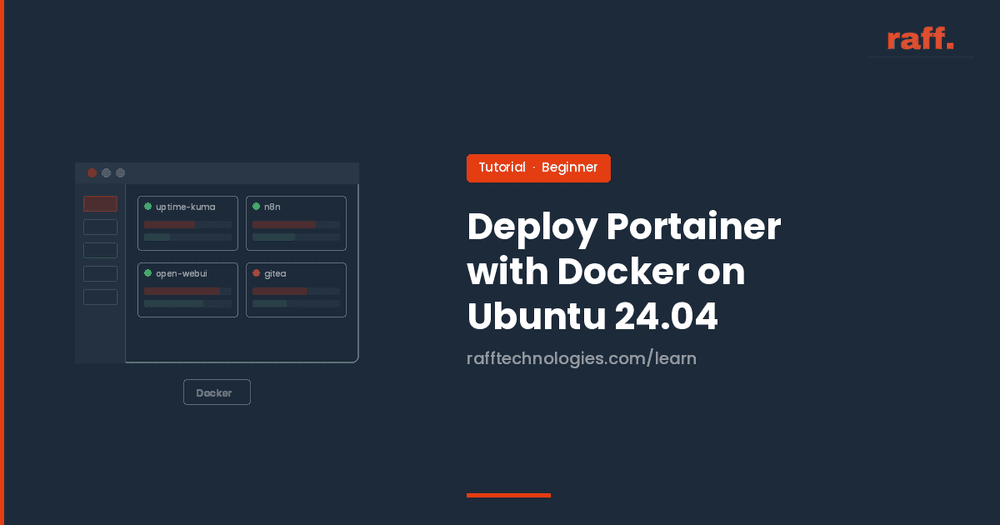The height and width of the screenshot is (525, 1000).
Task: Click green status dot beside uptime-kuma
Action: point(148,207)
